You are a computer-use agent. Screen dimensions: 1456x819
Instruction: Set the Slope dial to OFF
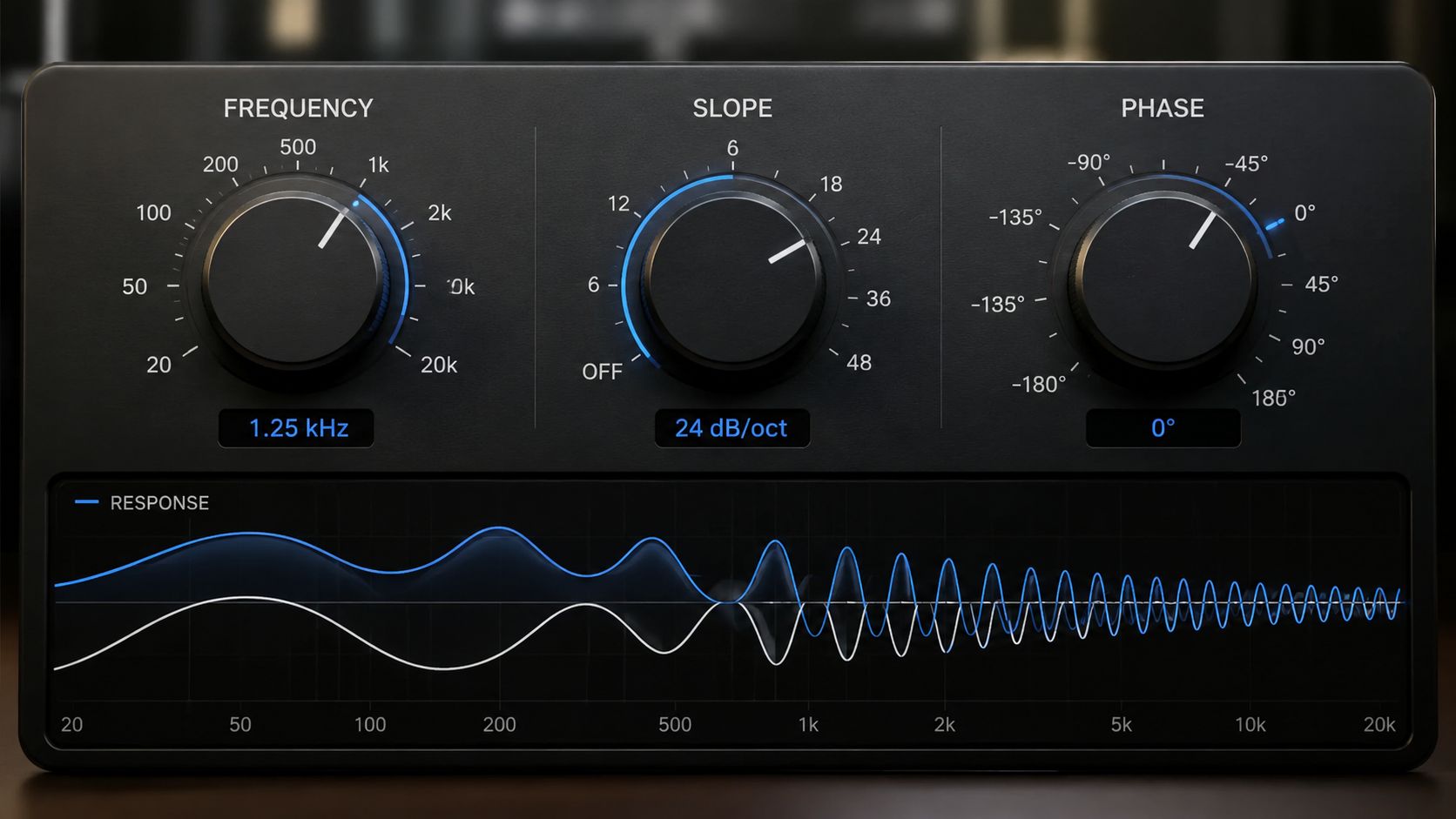pyautogui.click(x=602, y=372)
